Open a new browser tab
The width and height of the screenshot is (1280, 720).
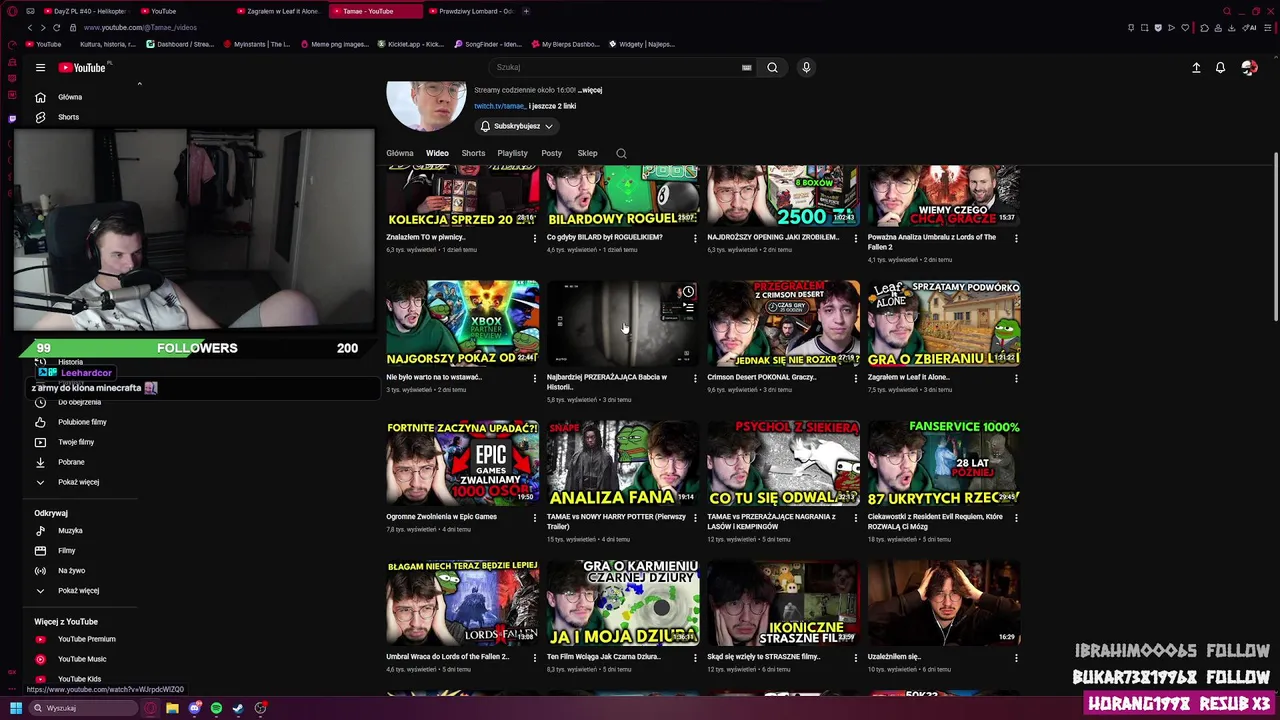(526, 11)
